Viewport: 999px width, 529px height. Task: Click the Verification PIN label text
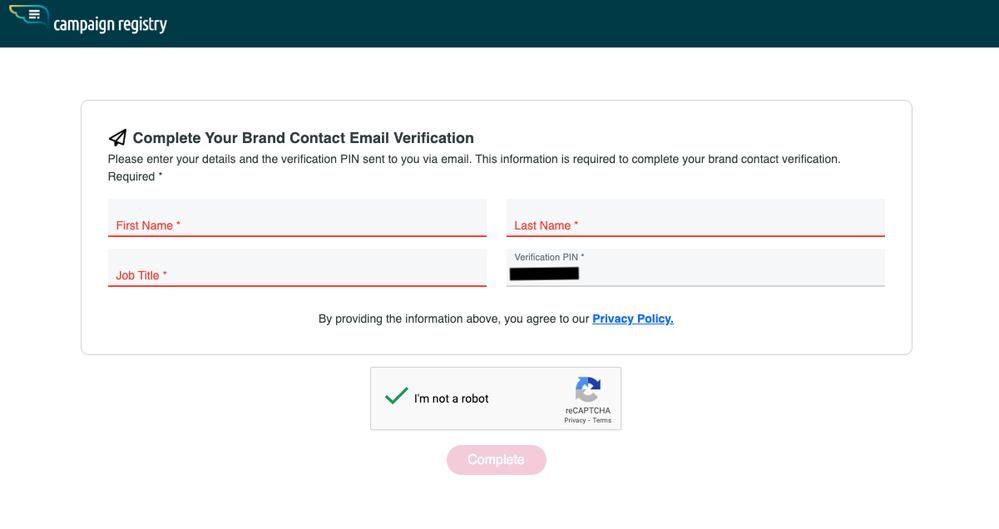click(x=549, y=257)
